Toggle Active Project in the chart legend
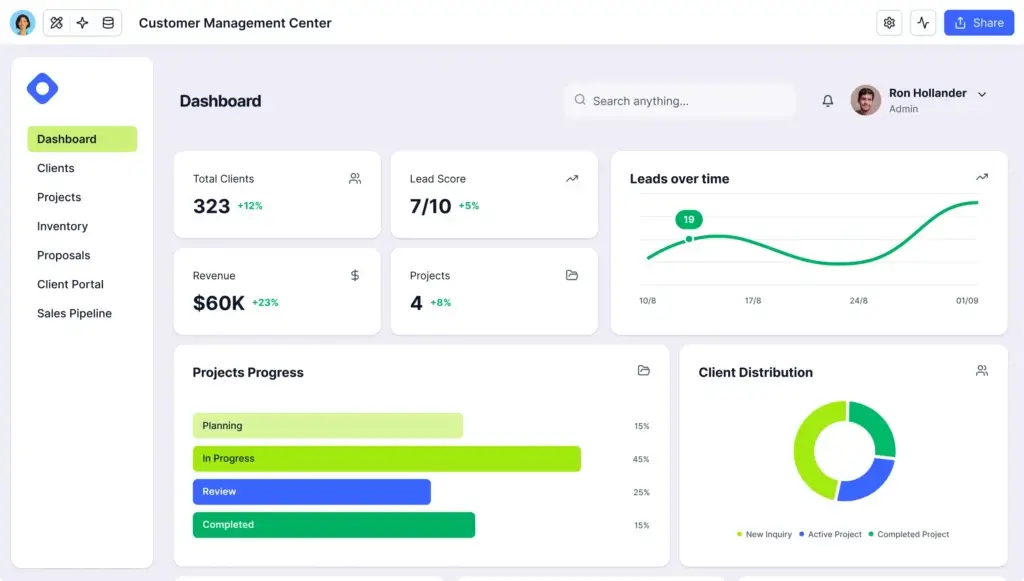 (831, 534)
